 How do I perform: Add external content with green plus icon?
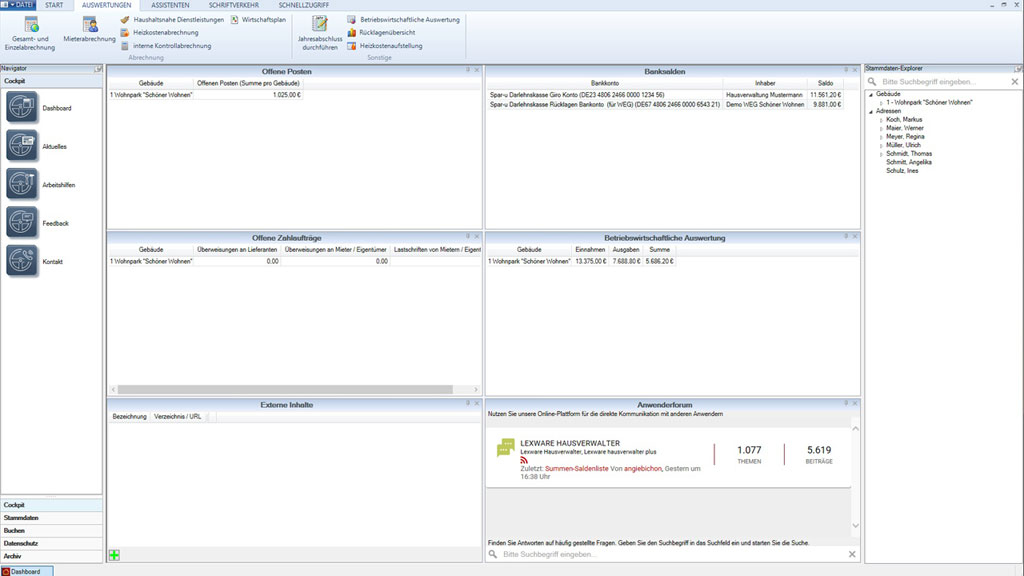[114, 555]
